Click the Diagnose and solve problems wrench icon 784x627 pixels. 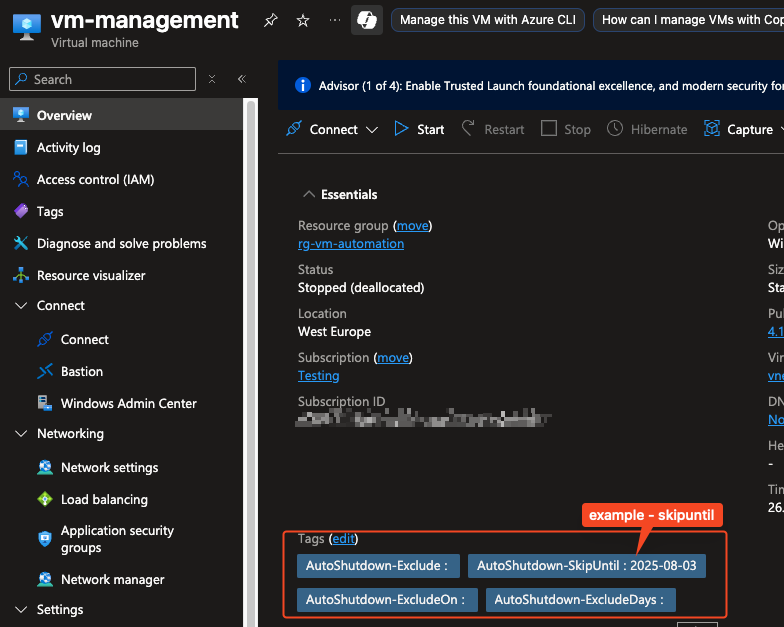point(20,243)
